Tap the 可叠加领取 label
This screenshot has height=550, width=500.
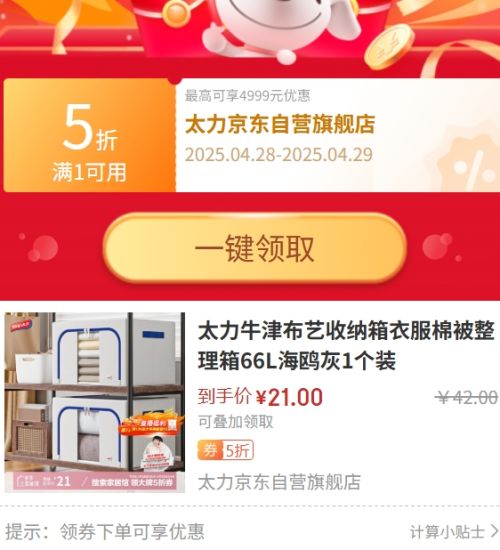(235, 422)
